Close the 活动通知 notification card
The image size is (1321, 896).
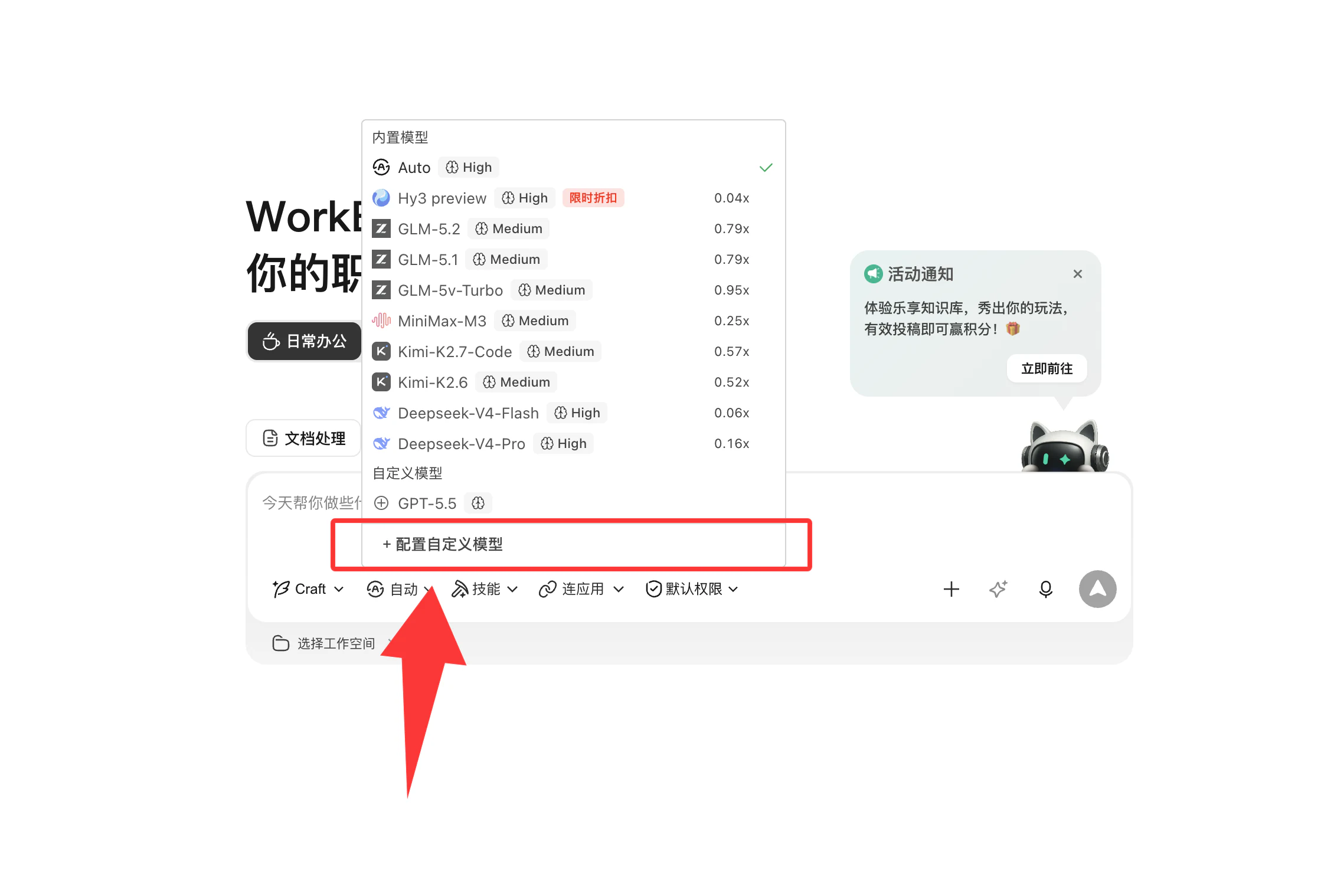[1078, 274]
